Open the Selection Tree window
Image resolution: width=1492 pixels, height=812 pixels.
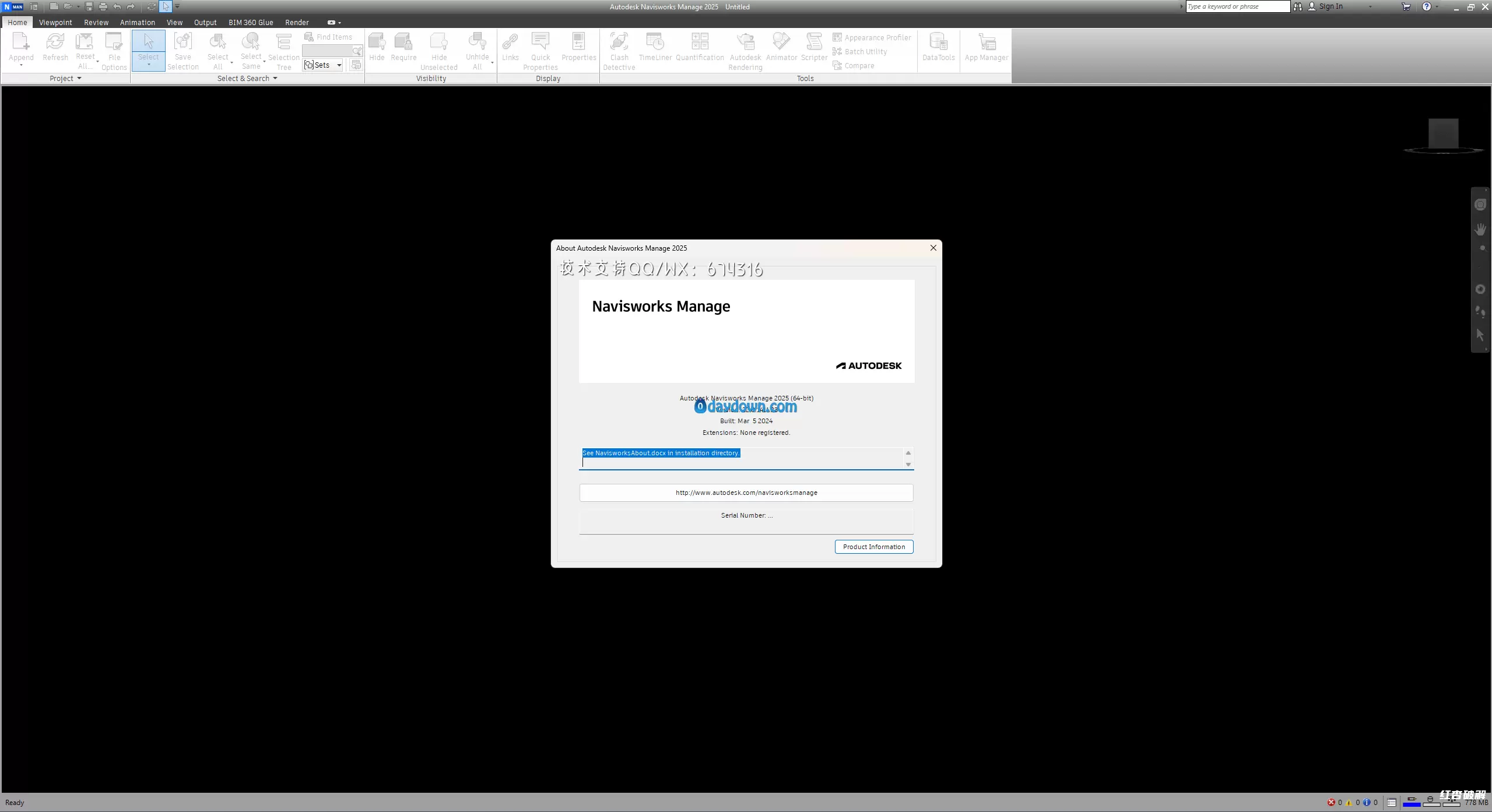point(284,51)
